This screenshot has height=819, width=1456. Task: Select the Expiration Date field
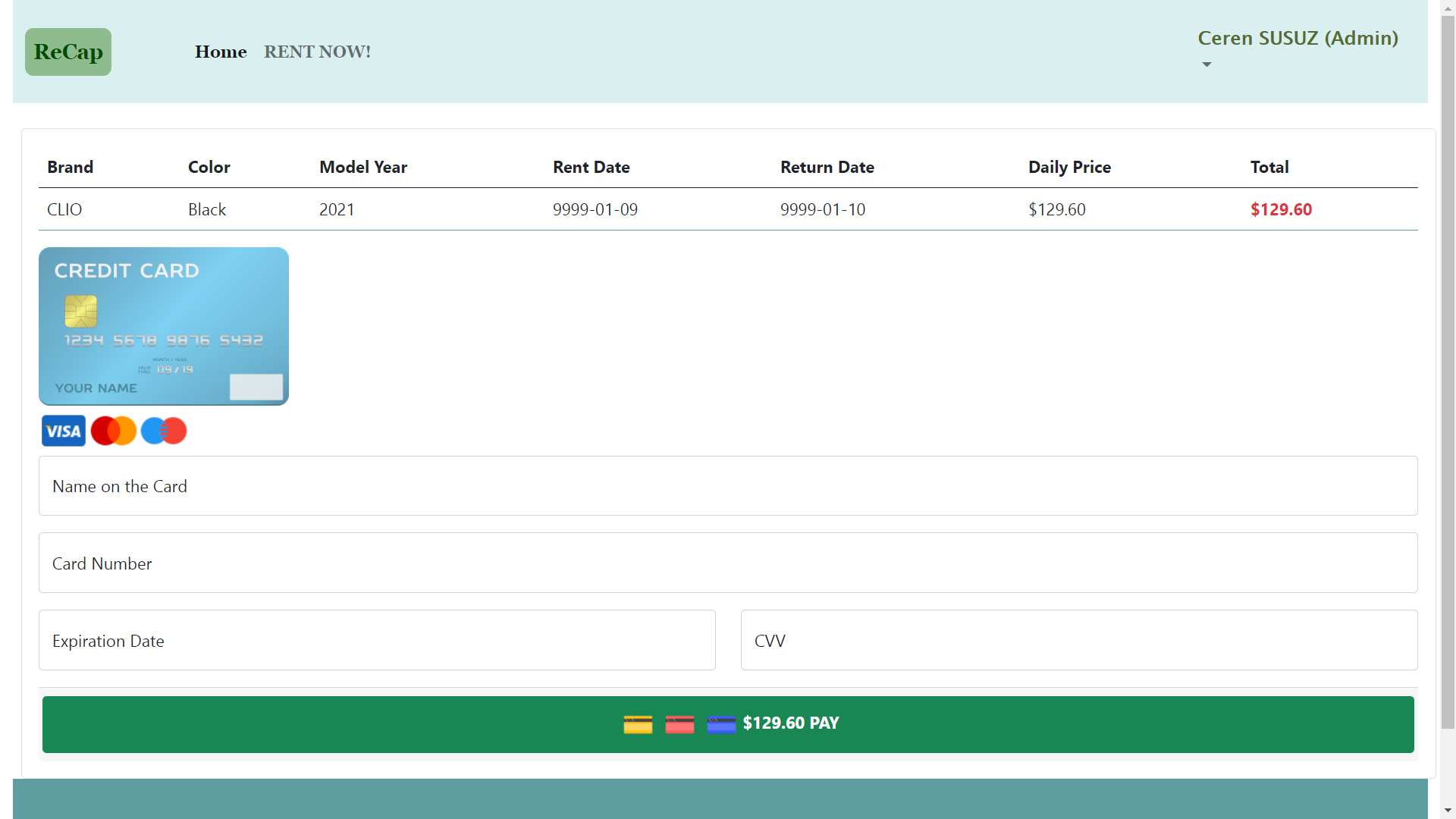pyautogui.click(x=377, y=641)
